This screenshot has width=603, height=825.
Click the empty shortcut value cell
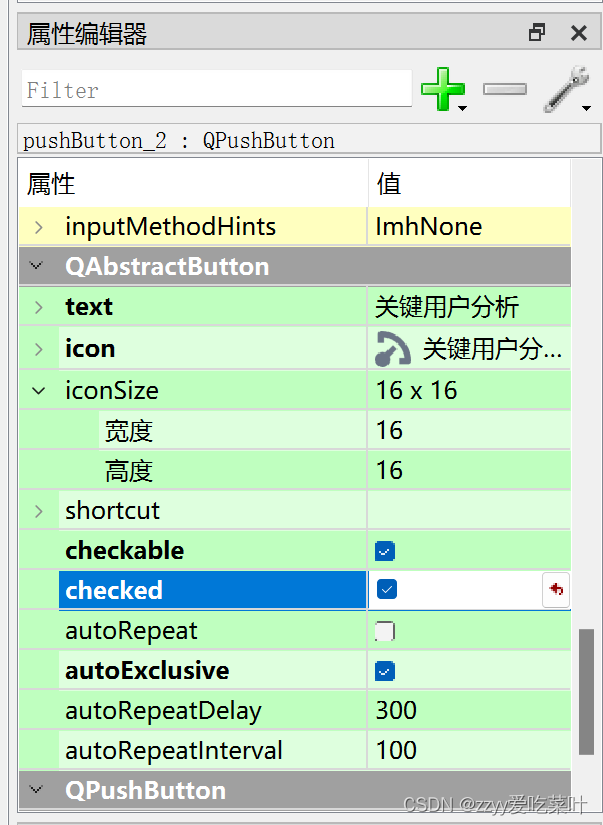[x=469, y=510]
